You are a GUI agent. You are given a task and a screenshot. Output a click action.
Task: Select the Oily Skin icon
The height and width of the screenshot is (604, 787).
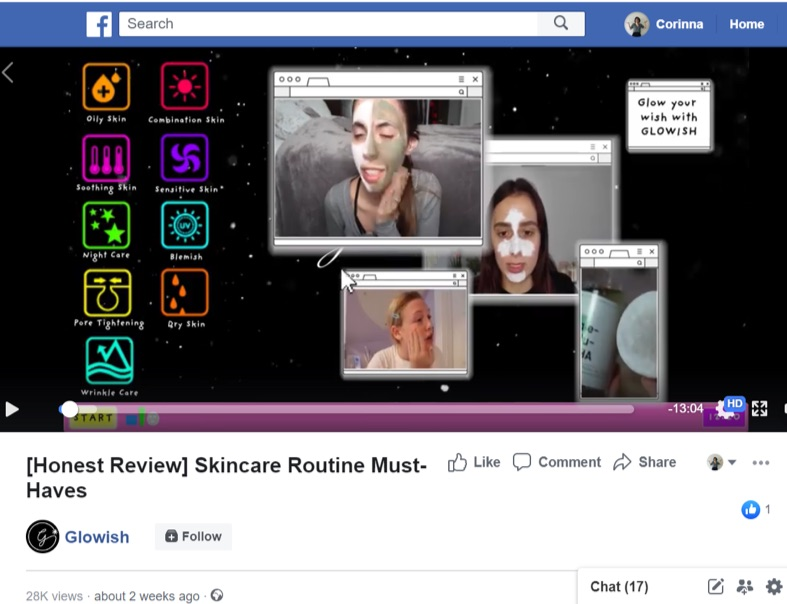tap(106, 86)
